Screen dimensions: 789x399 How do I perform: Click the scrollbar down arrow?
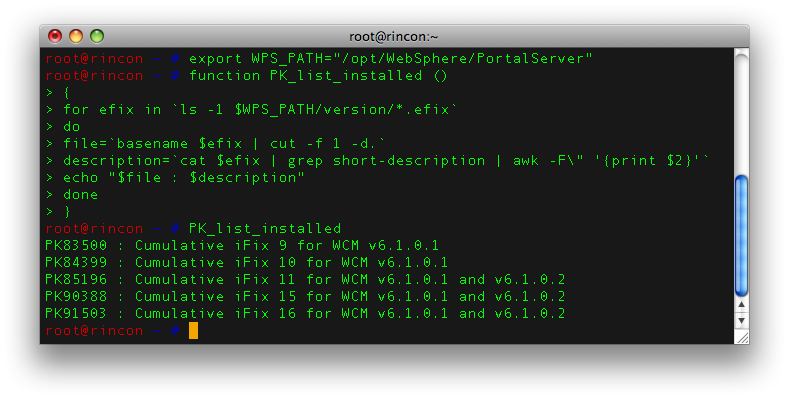click(x=741, y=321)
